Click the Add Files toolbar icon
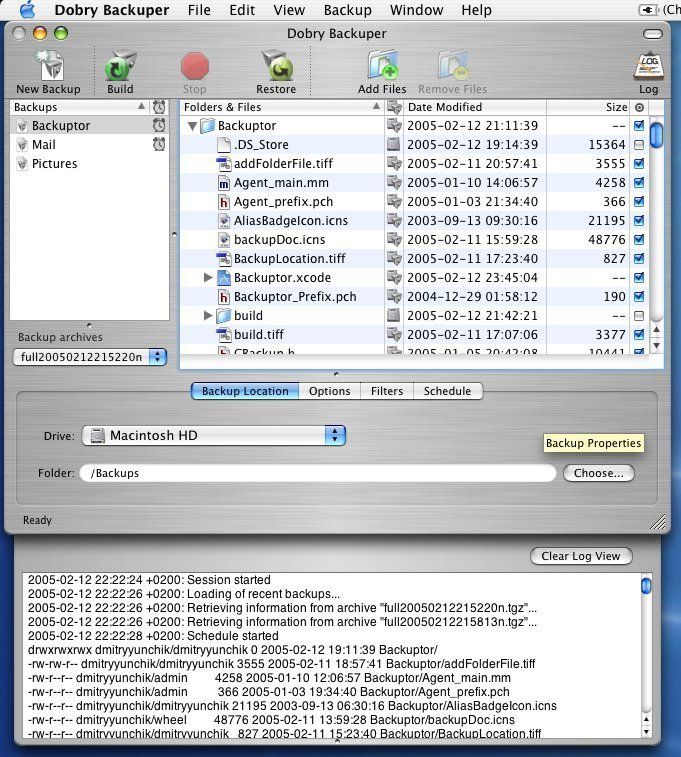 (382, 65)
